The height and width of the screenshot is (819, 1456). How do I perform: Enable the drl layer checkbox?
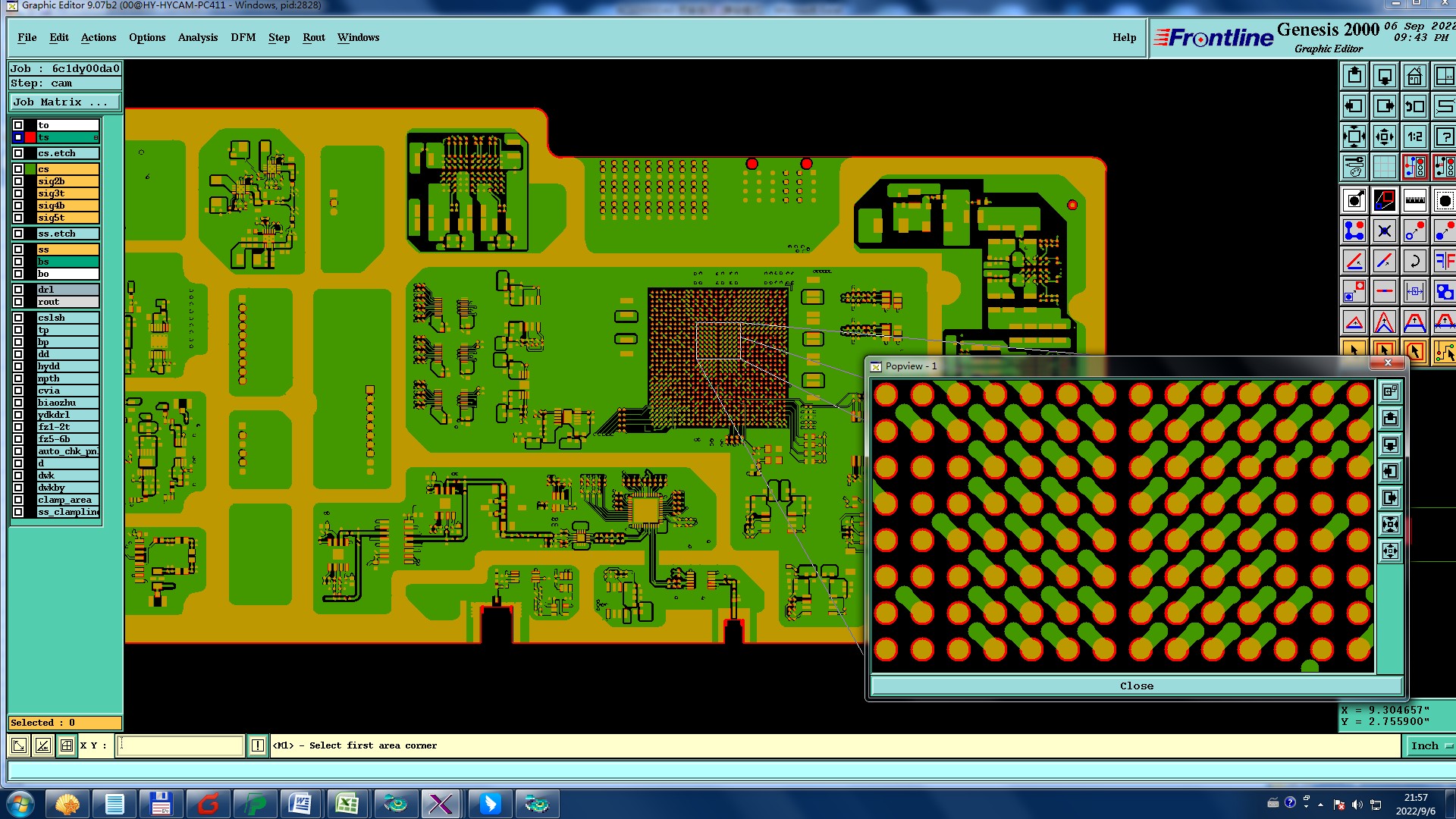click(18, 290)
